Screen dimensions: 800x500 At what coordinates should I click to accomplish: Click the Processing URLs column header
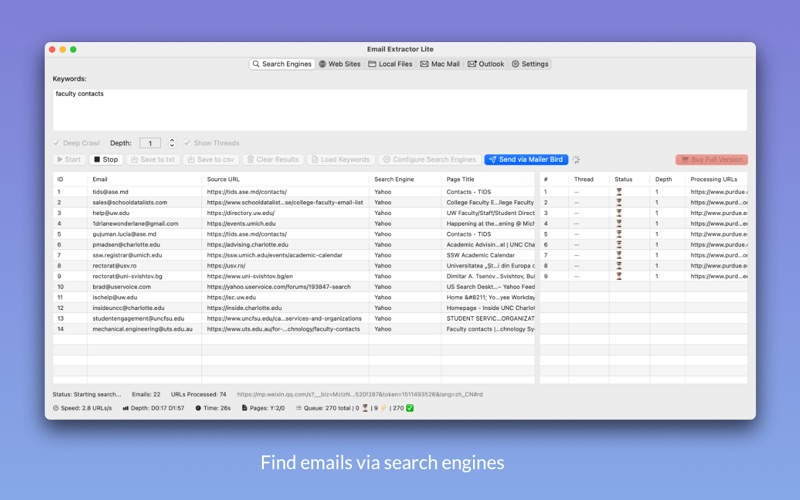point(714,179)
